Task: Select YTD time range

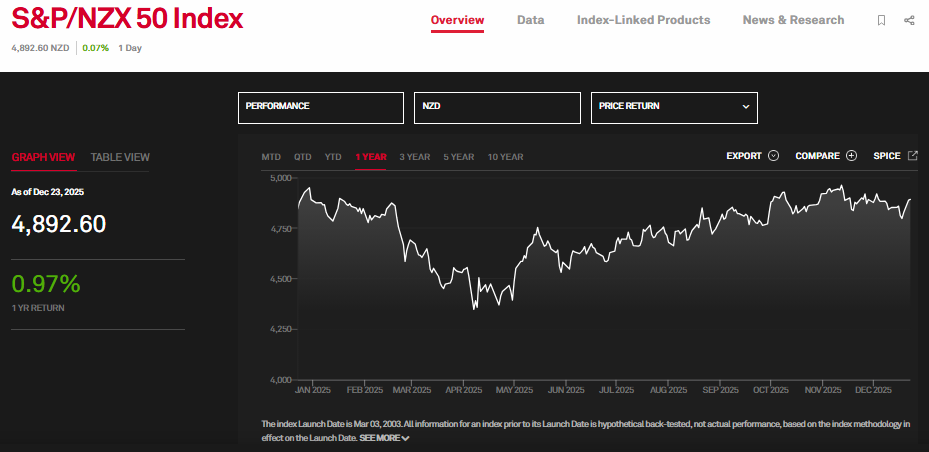Action: point(333,157)
